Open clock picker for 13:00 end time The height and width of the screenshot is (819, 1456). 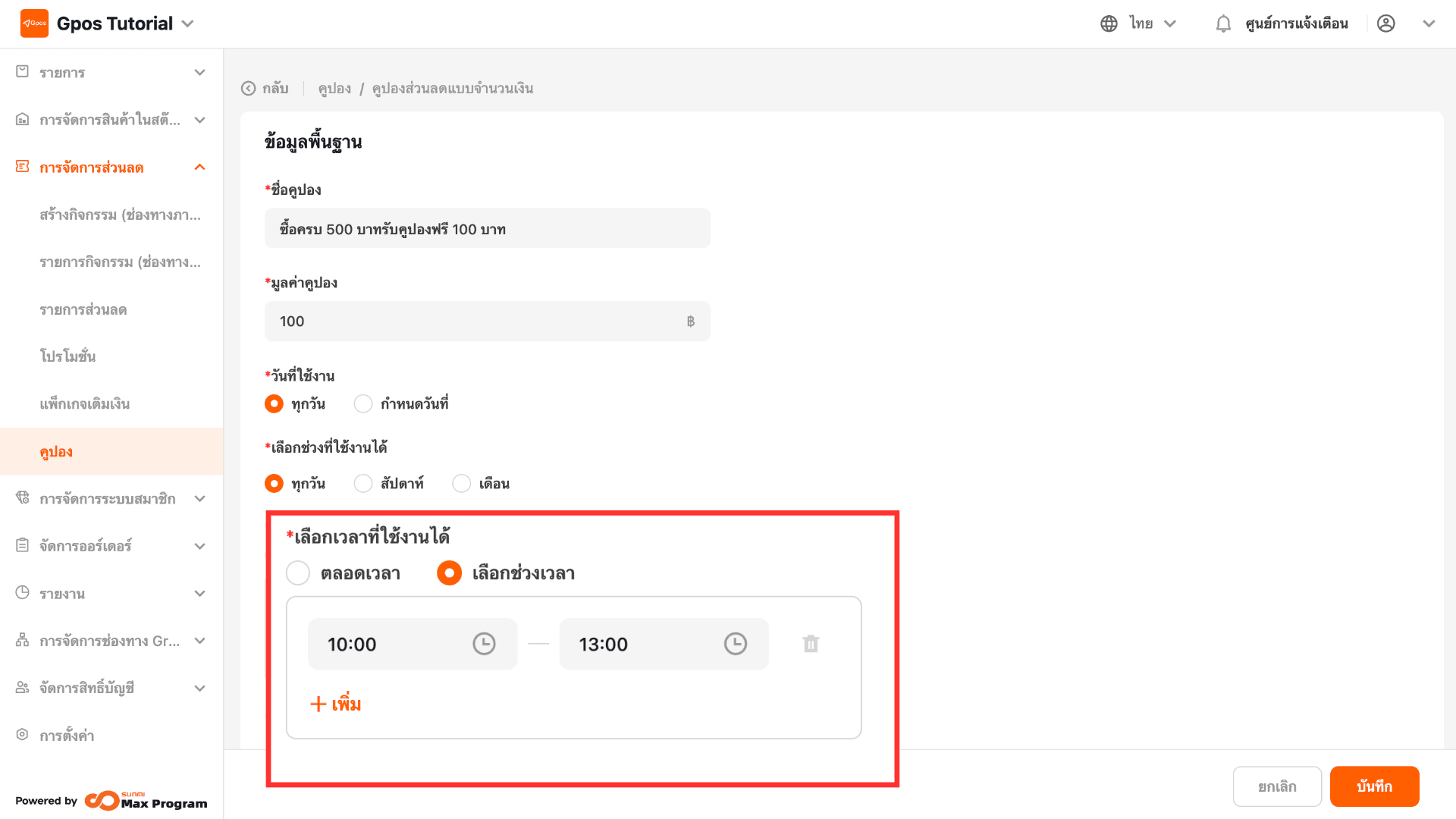735,644
